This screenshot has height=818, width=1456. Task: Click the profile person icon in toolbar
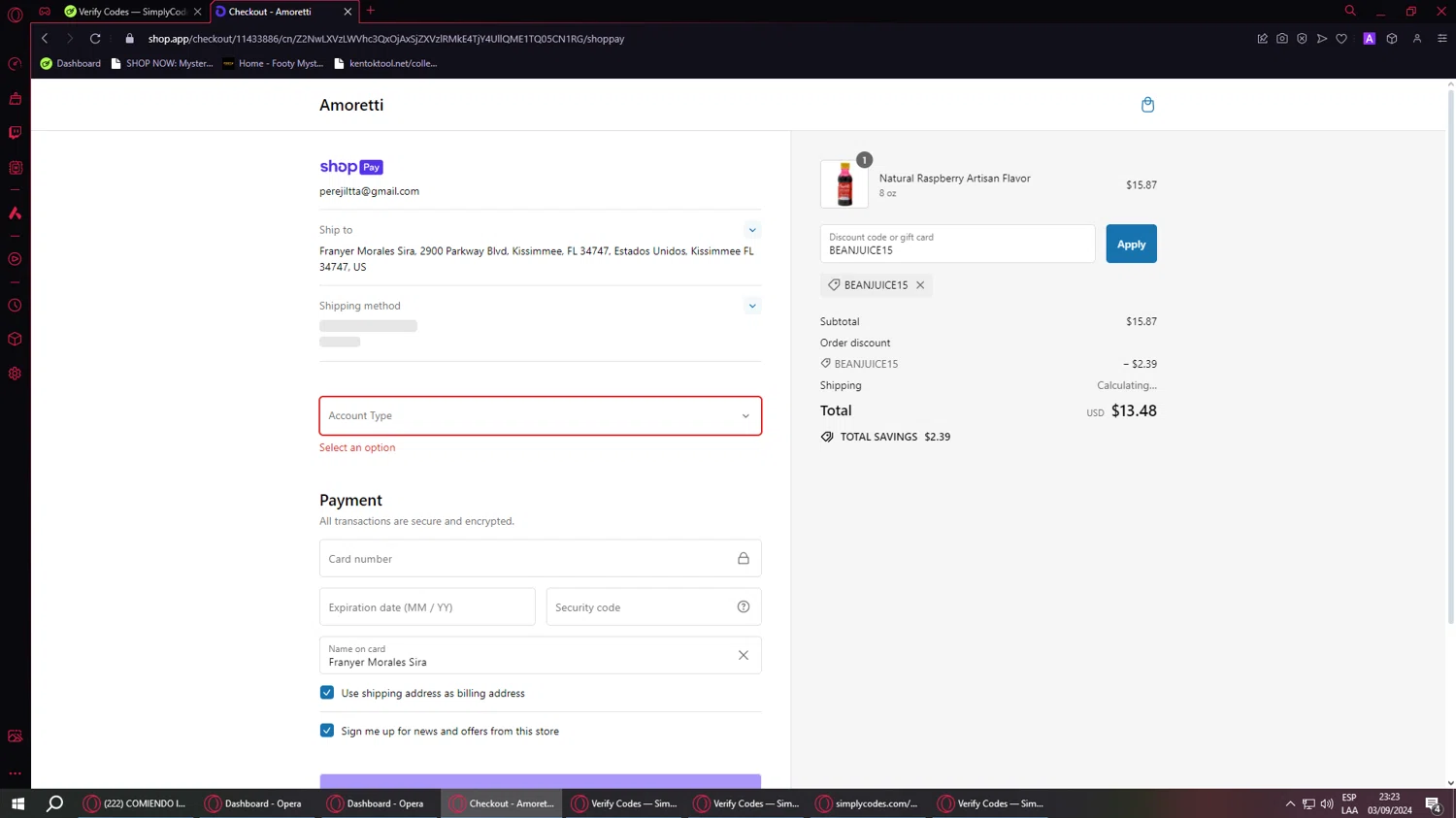(x=1417, y=39)
